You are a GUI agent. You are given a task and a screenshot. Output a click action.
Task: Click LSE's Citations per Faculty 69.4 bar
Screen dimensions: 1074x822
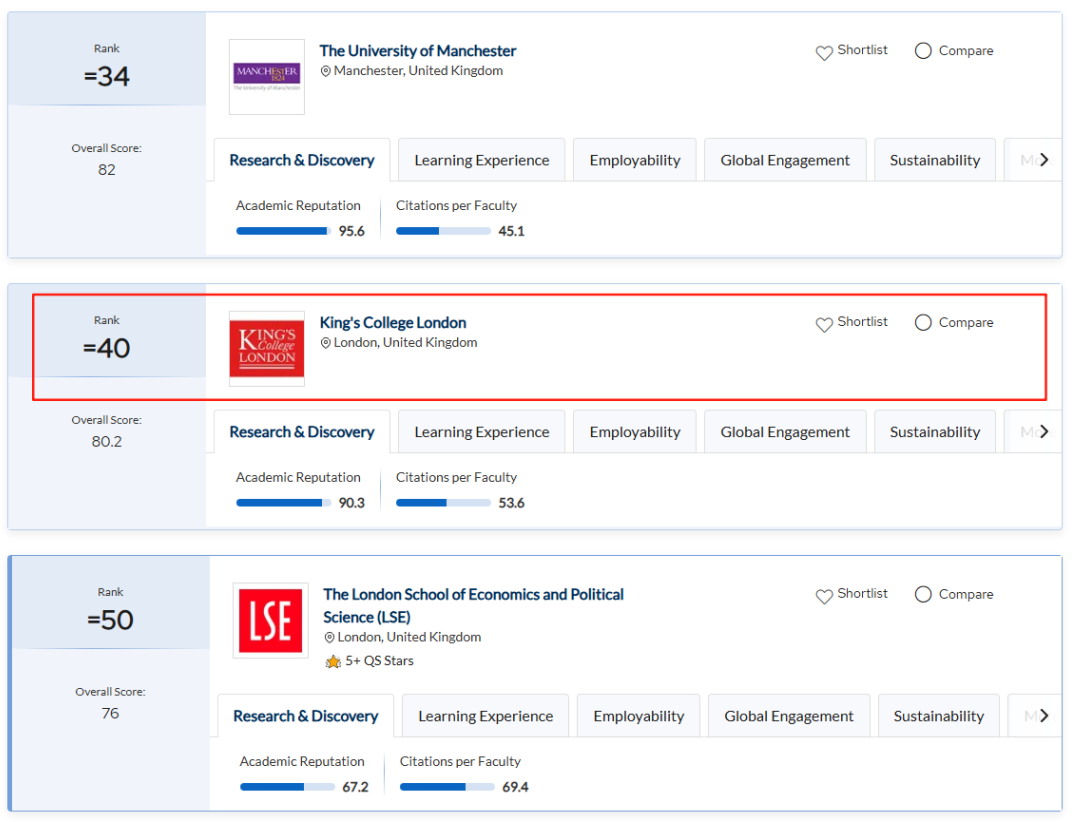pyautogui.click(x=447, y=788)
